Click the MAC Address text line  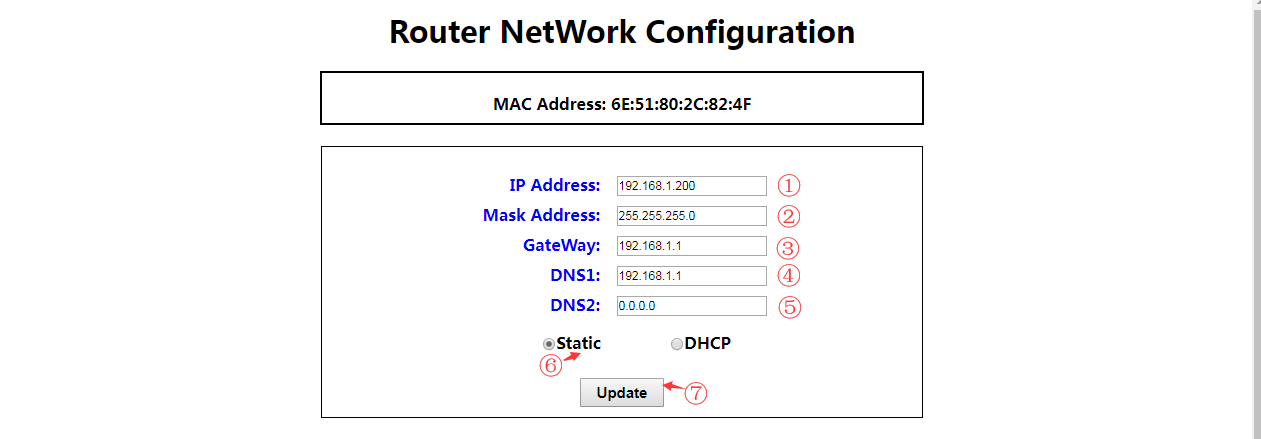point(621,104)
